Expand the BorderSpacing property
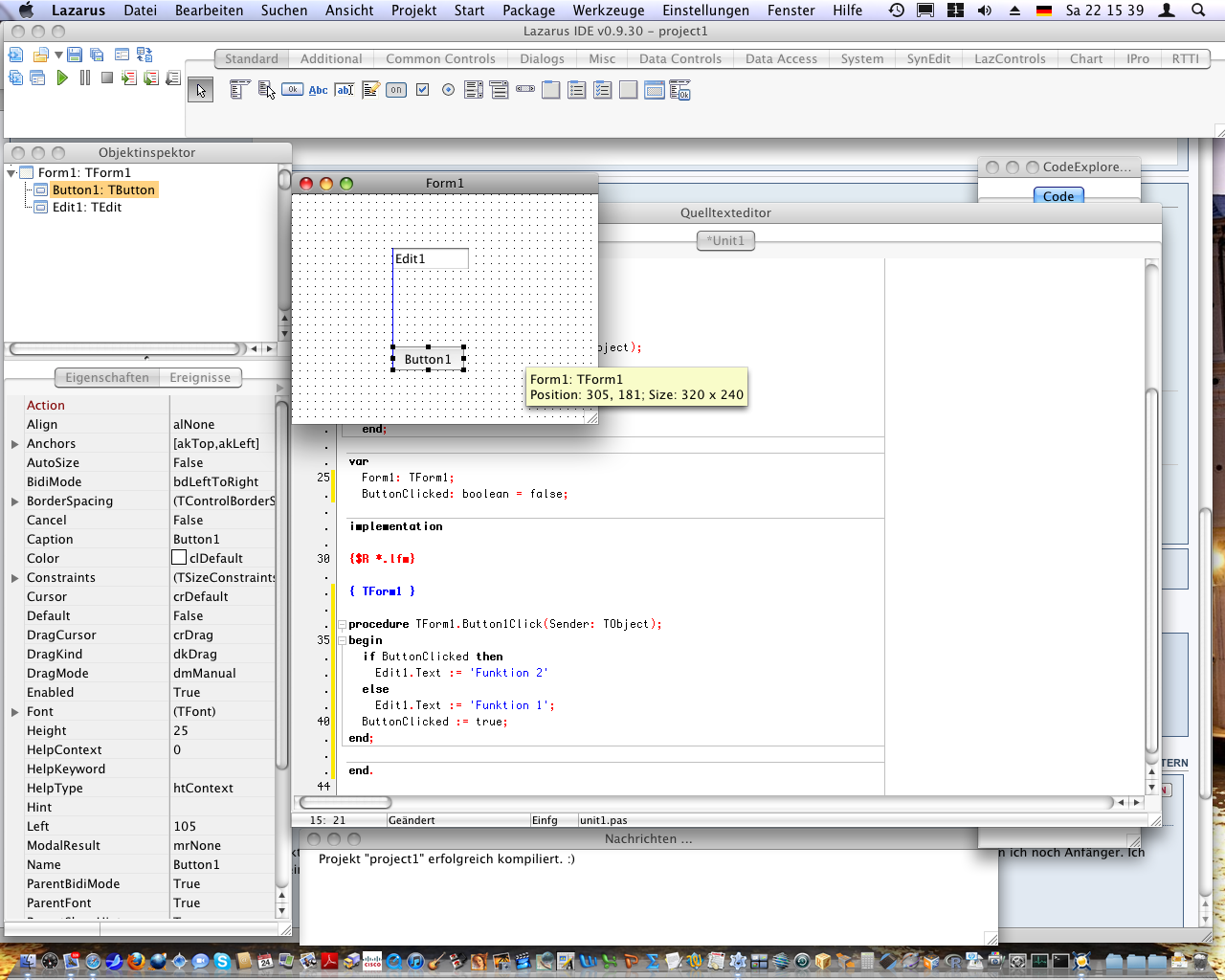 (14, 501)
